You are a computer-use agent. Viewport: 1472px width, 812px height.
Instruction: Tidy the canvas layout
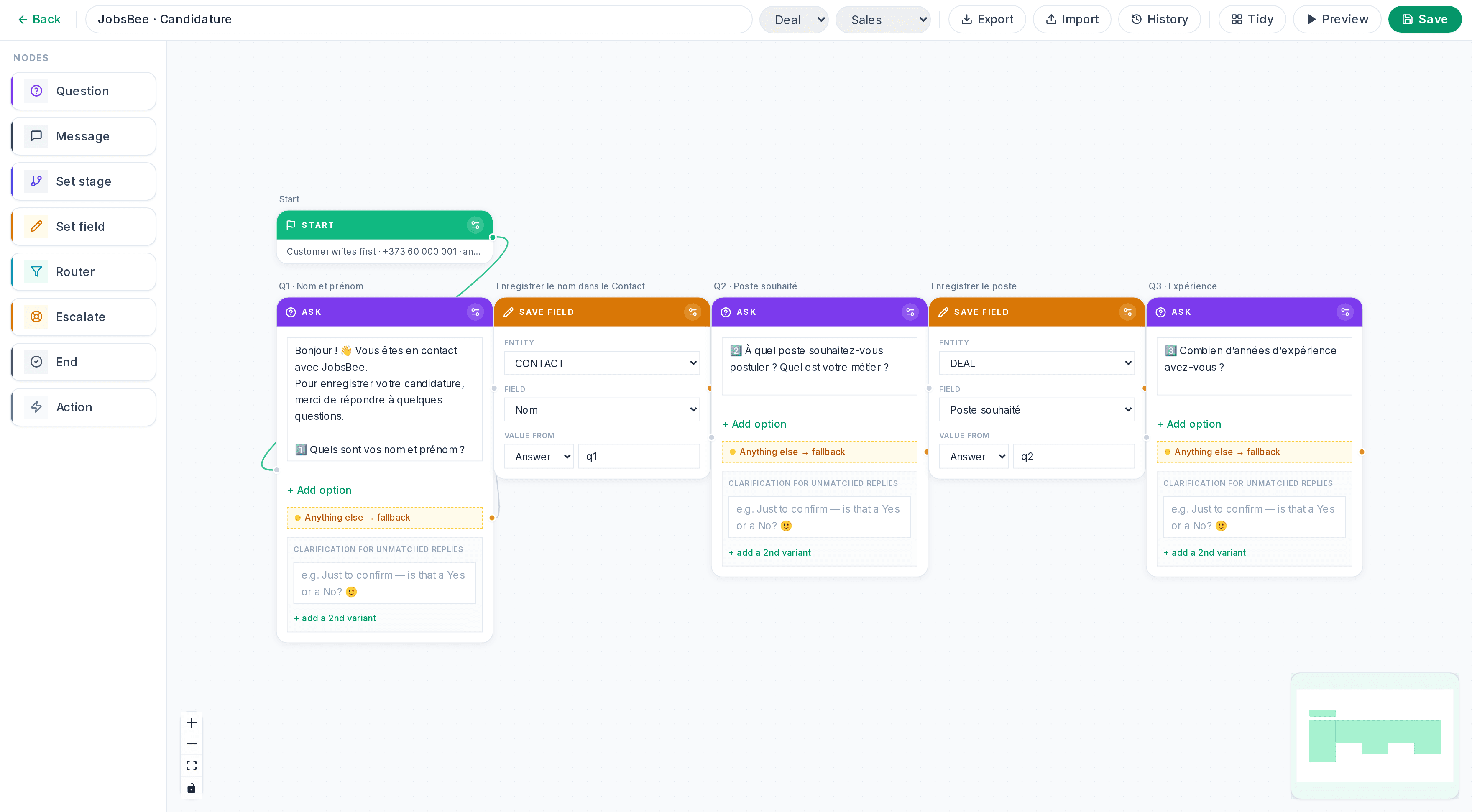pyautogui.click(x=1252, y=19)
